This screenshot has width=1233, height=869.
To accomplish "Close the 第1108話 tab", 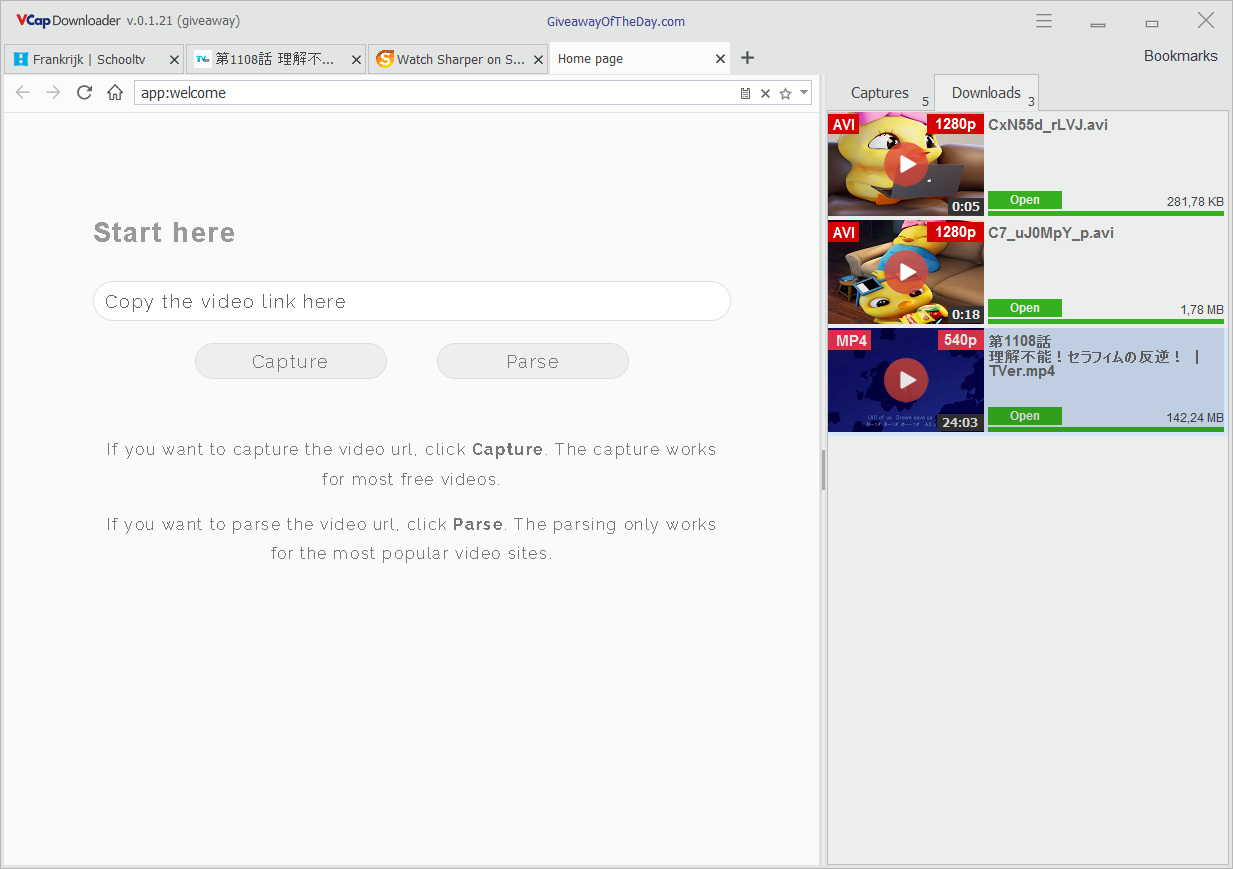I will (356, 60).
